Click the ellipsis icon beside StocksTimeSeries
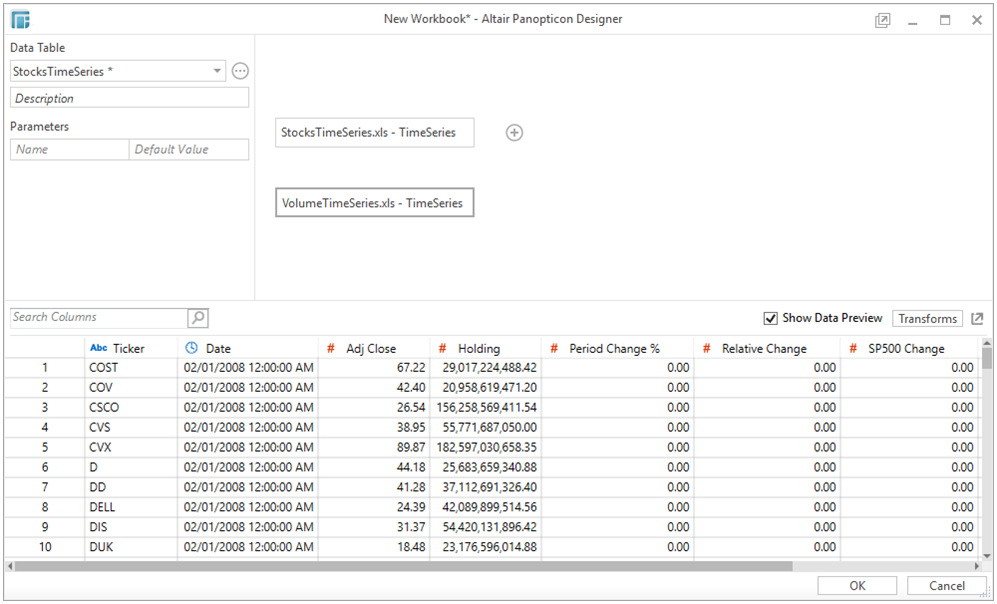The height and width of the screenshot is (604, 997). [x=240, y=71]
